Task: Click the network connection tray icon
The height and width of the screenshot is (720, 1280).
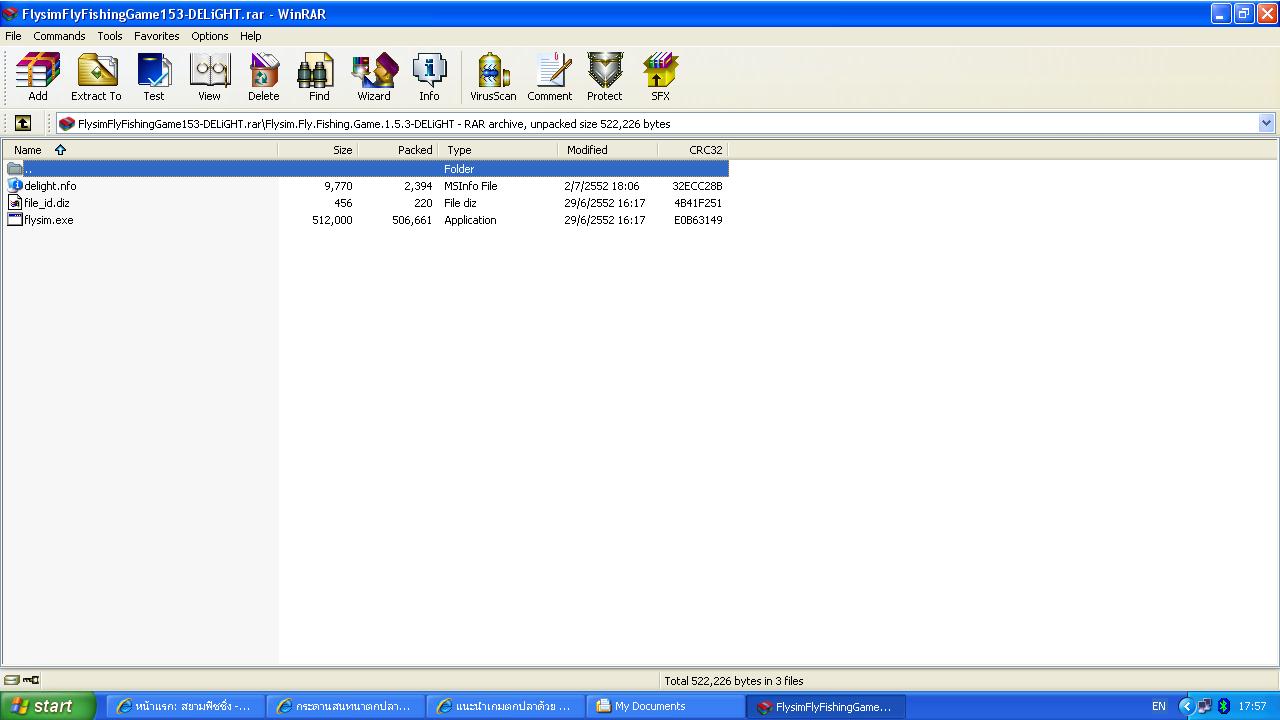Action: 1205,706
